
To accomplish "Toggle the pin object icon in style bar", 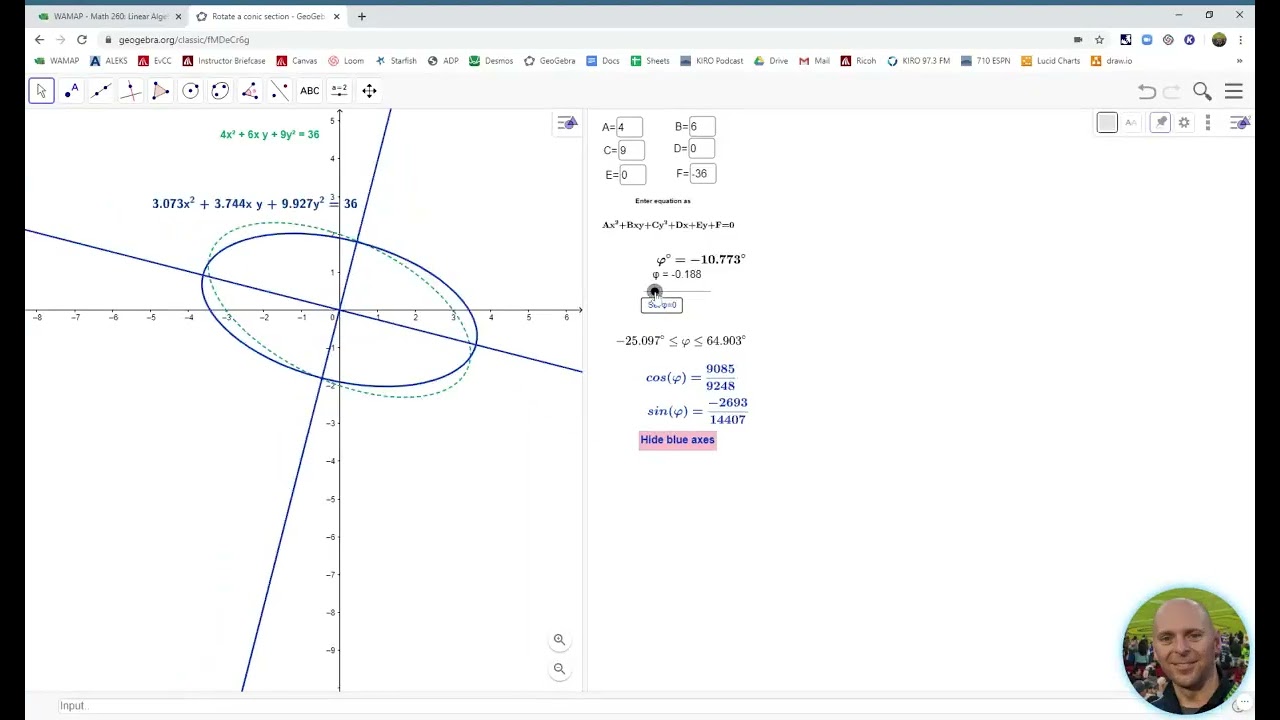I will (x=1160, y=123).
